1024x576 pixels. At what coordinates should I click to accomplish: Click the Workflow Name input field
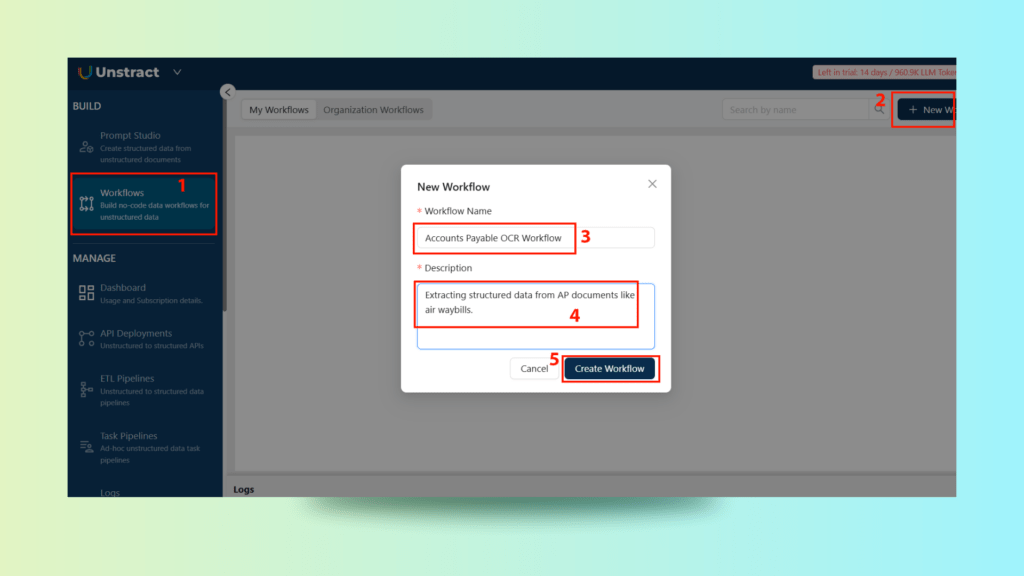tap(535, 238)
